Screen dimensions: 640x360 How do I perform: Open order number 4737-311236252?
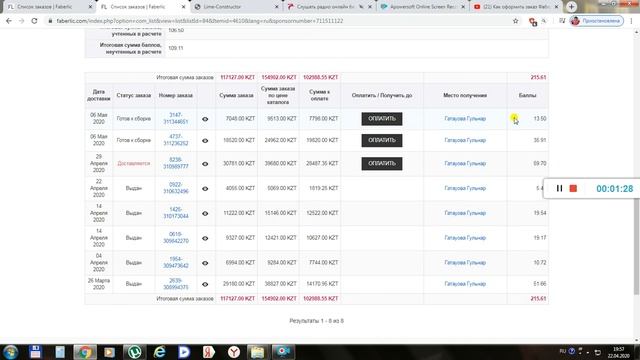click(x=176, y=140)
